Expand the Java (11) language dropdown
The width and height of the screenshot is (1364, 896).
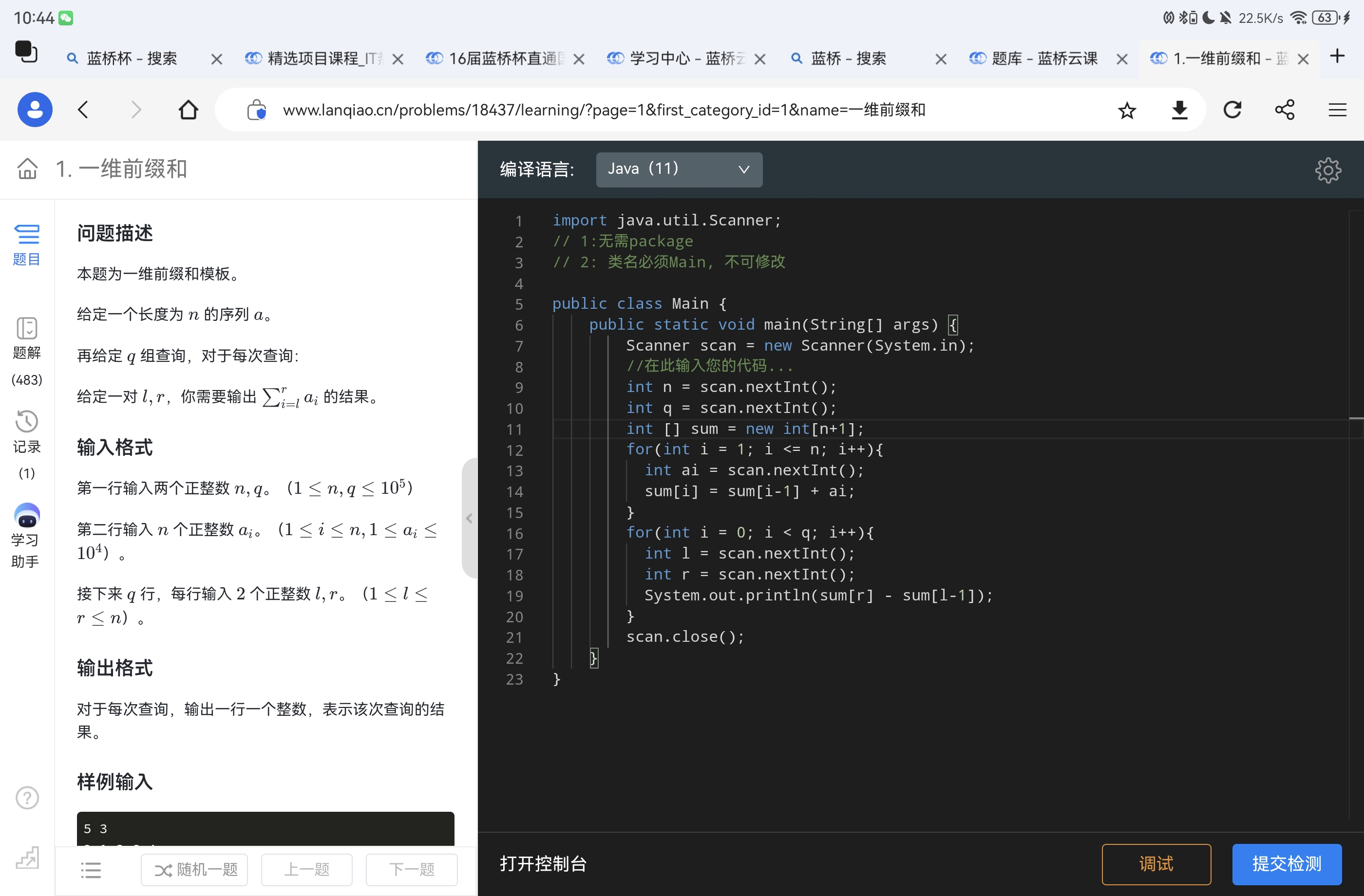[679, 169]
